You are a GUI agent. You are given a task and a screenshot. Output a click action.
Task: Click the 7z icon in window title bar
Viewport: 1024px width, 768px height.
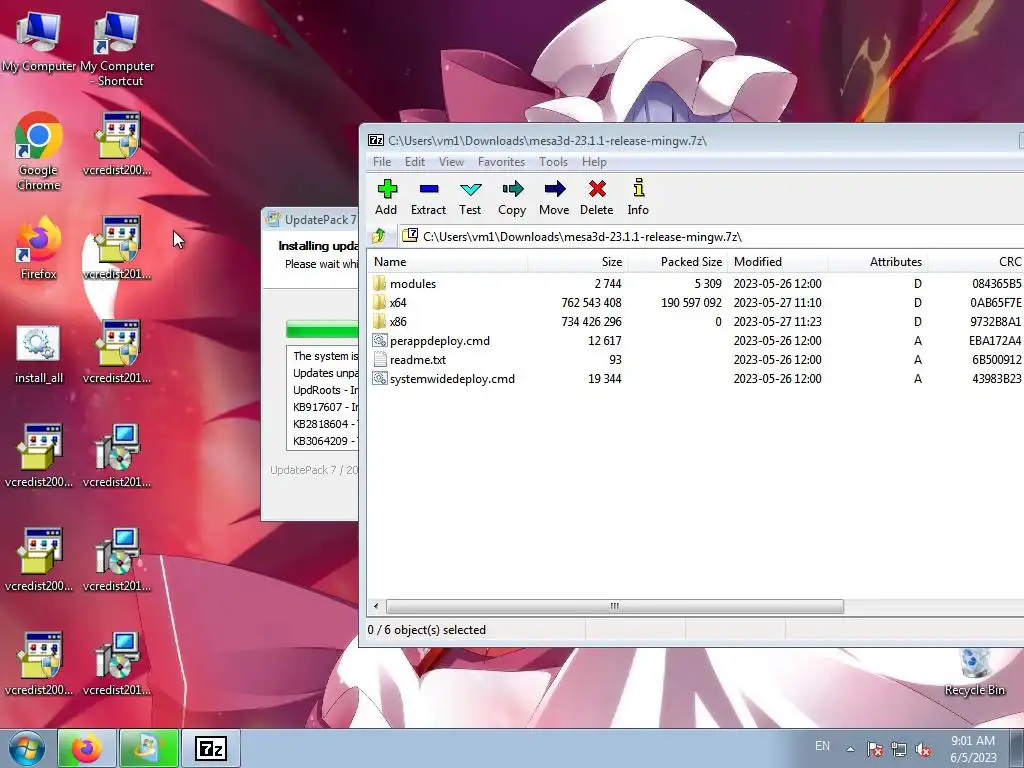tap(376, 140)
